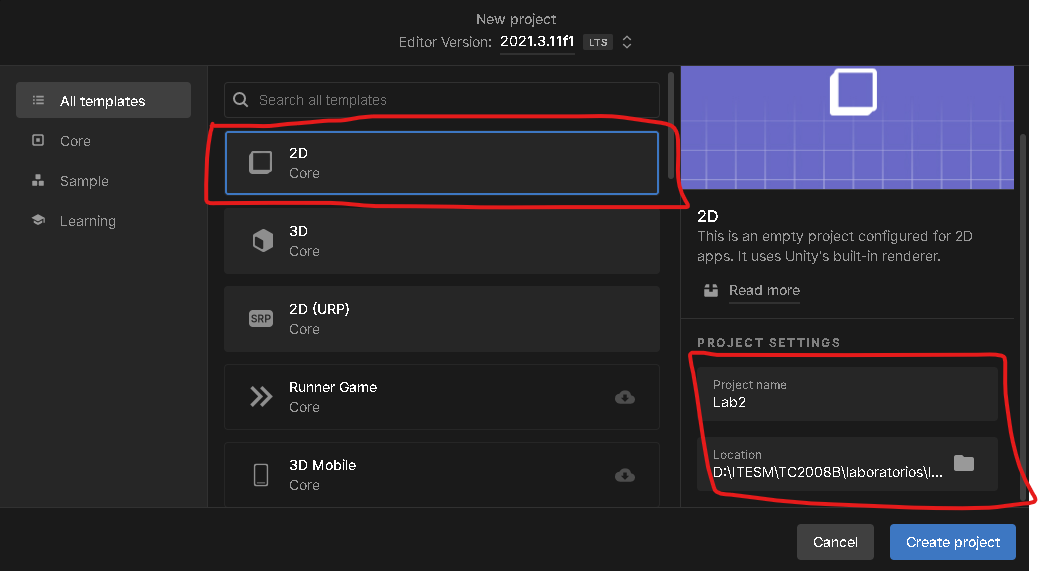Download the 3D Mobile template cloud icon
Viewport: 1040px width, 571px height.
tap(625, 475)
